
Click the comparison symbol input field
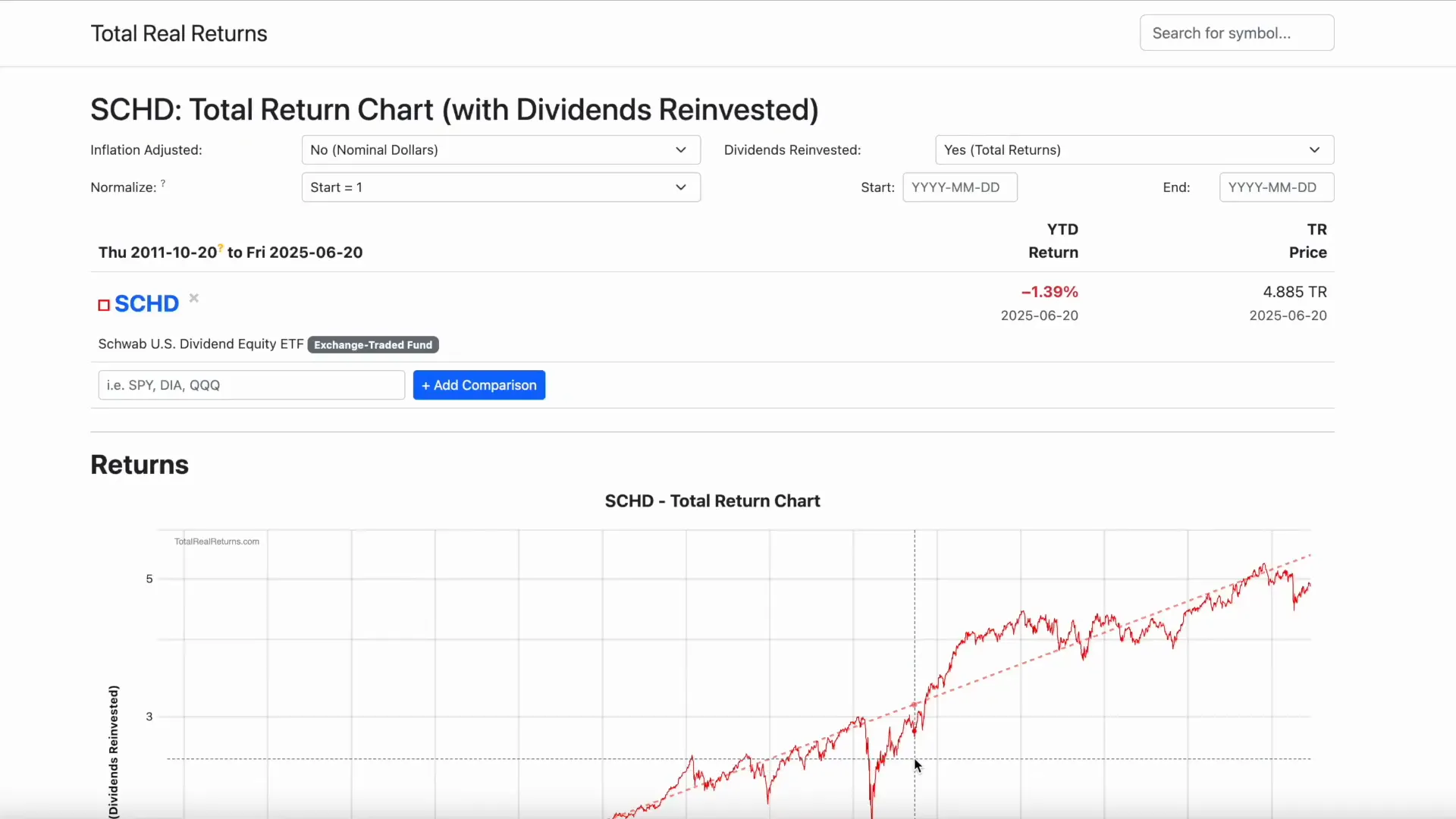pos(251,385)
